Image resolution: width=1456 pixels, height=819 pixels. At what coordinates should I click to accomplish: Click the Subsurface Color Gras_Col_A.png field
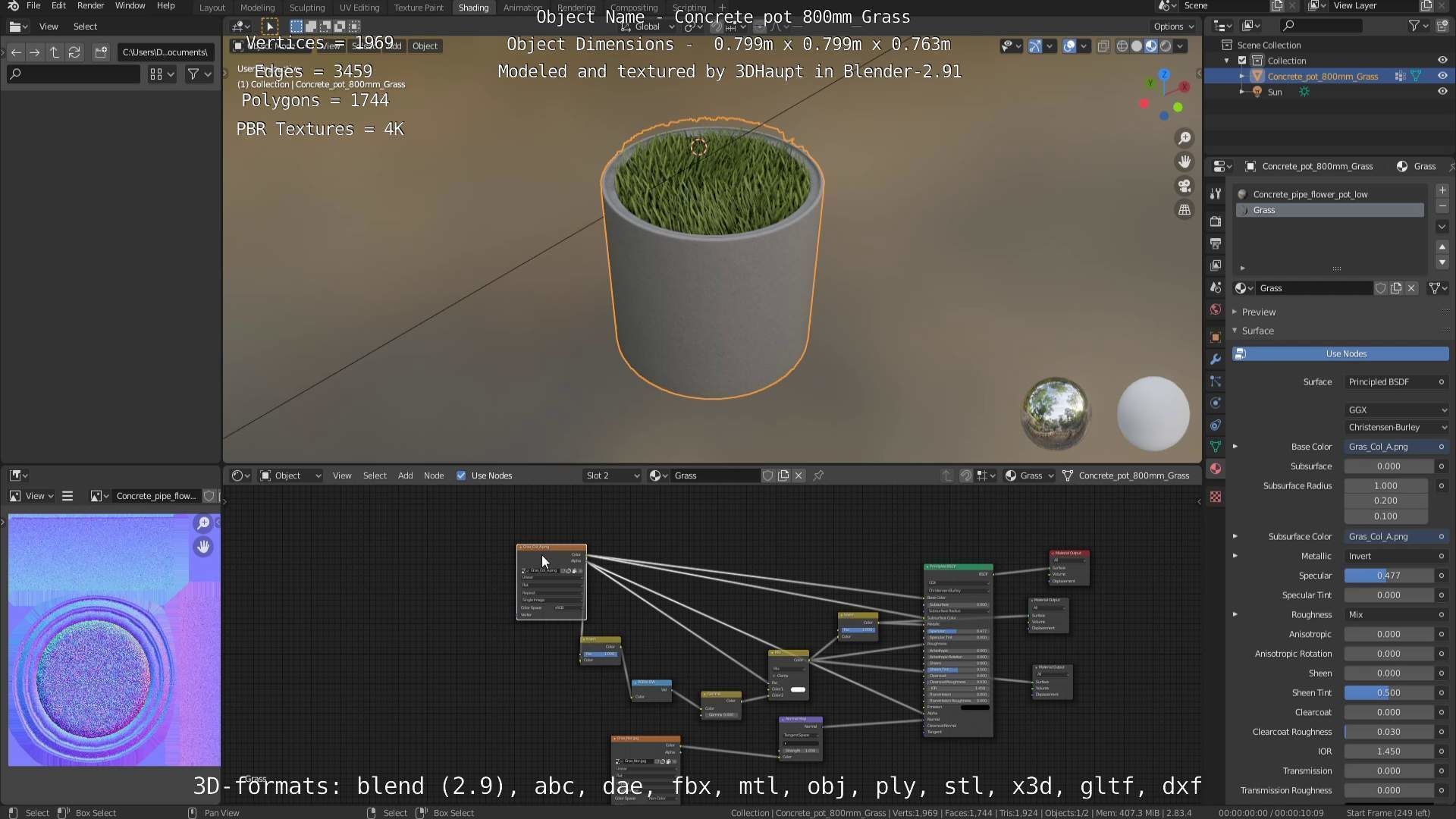click(x=1390, y=536)
